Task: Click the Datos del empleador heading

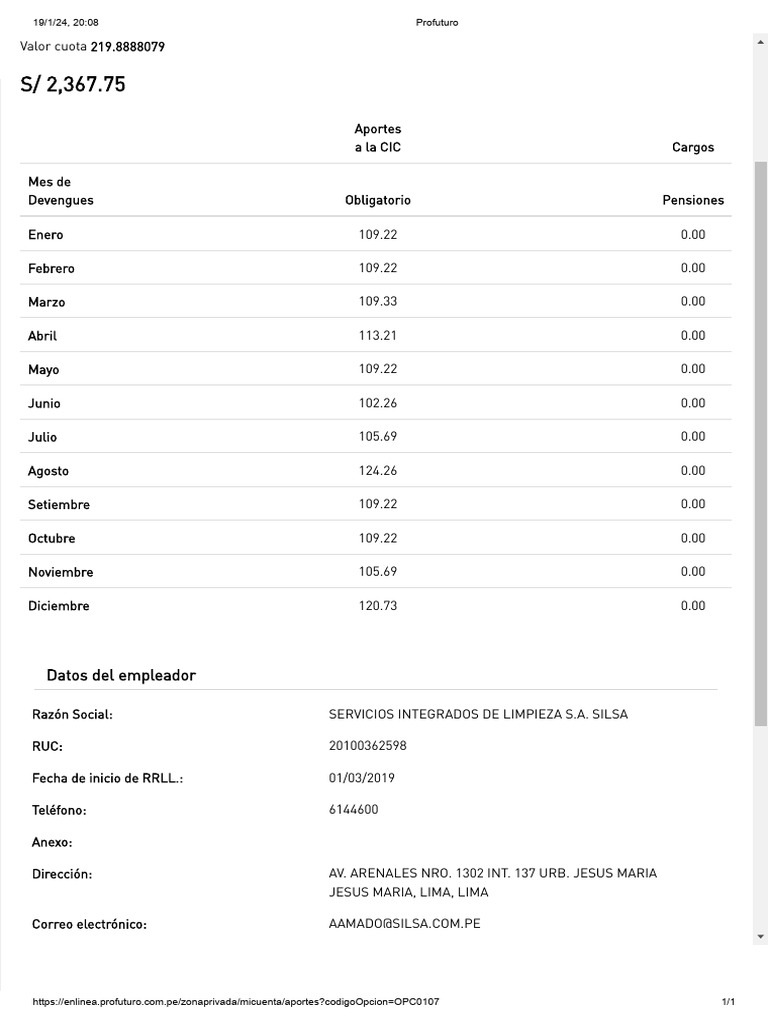Action: pyautogui.click(x=121, y=675)
